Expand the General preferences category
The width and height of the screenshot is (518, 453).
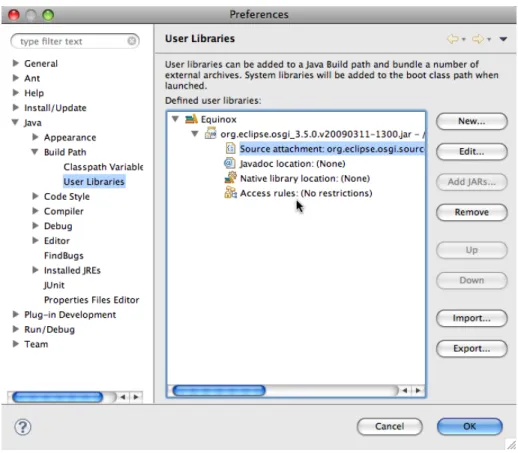coord(15,63)
